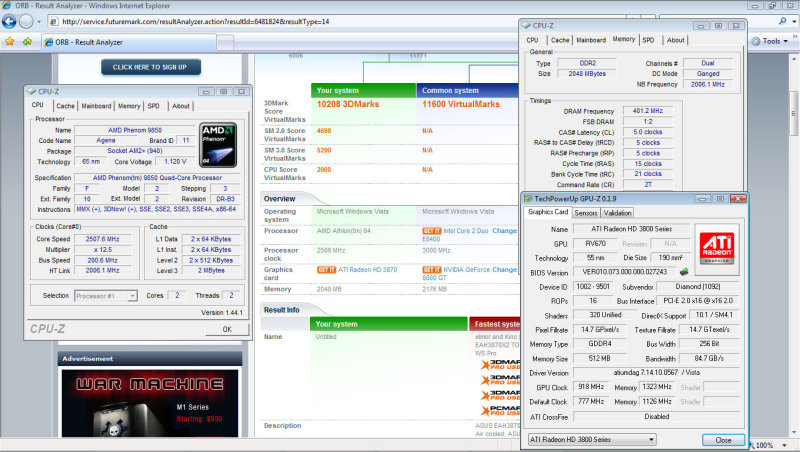The width and height of the screenshot is (800, 452).
Task: Click the ATI Radeon logo in GPU-Z
Action: (717, 247)
